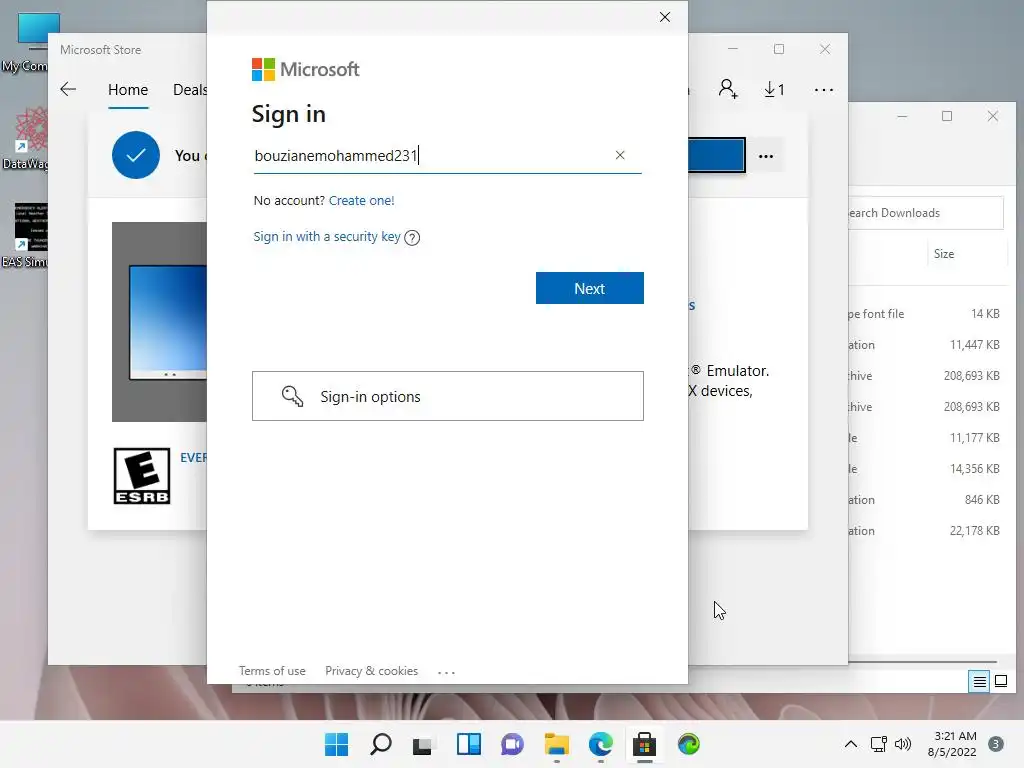1024x768 pixels.
Task: Open the See more menu in Store toolbar
Action: [824, 89]
